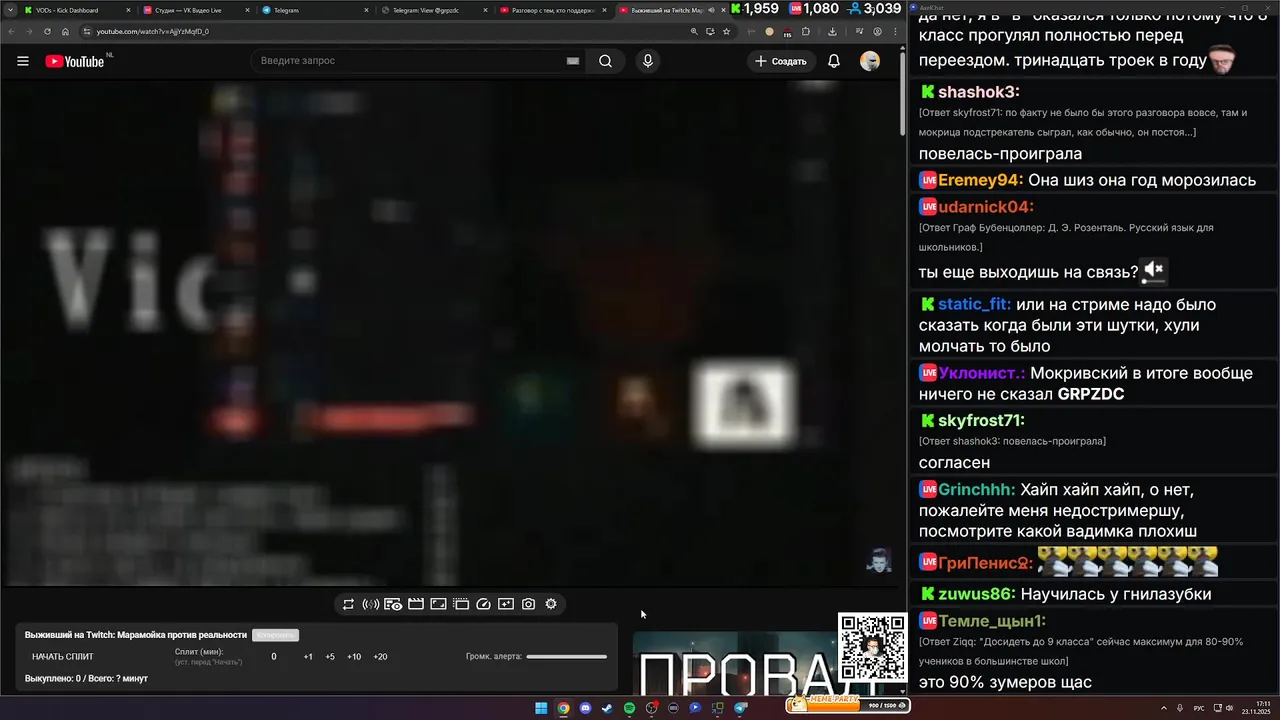Reload the page in Chrome

(47, 31)
